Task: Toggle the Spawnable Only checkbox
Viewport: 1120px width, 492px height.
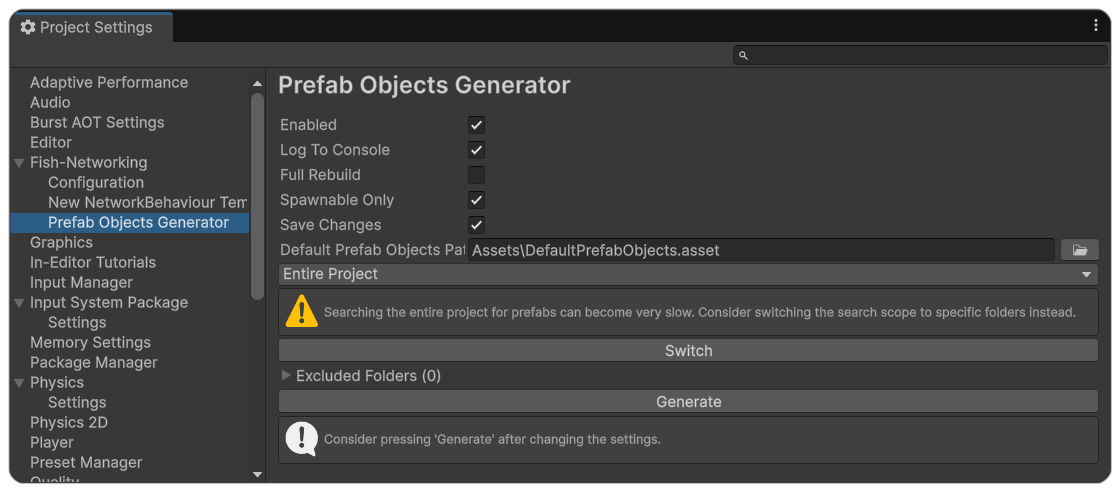Action: [476, 200]
